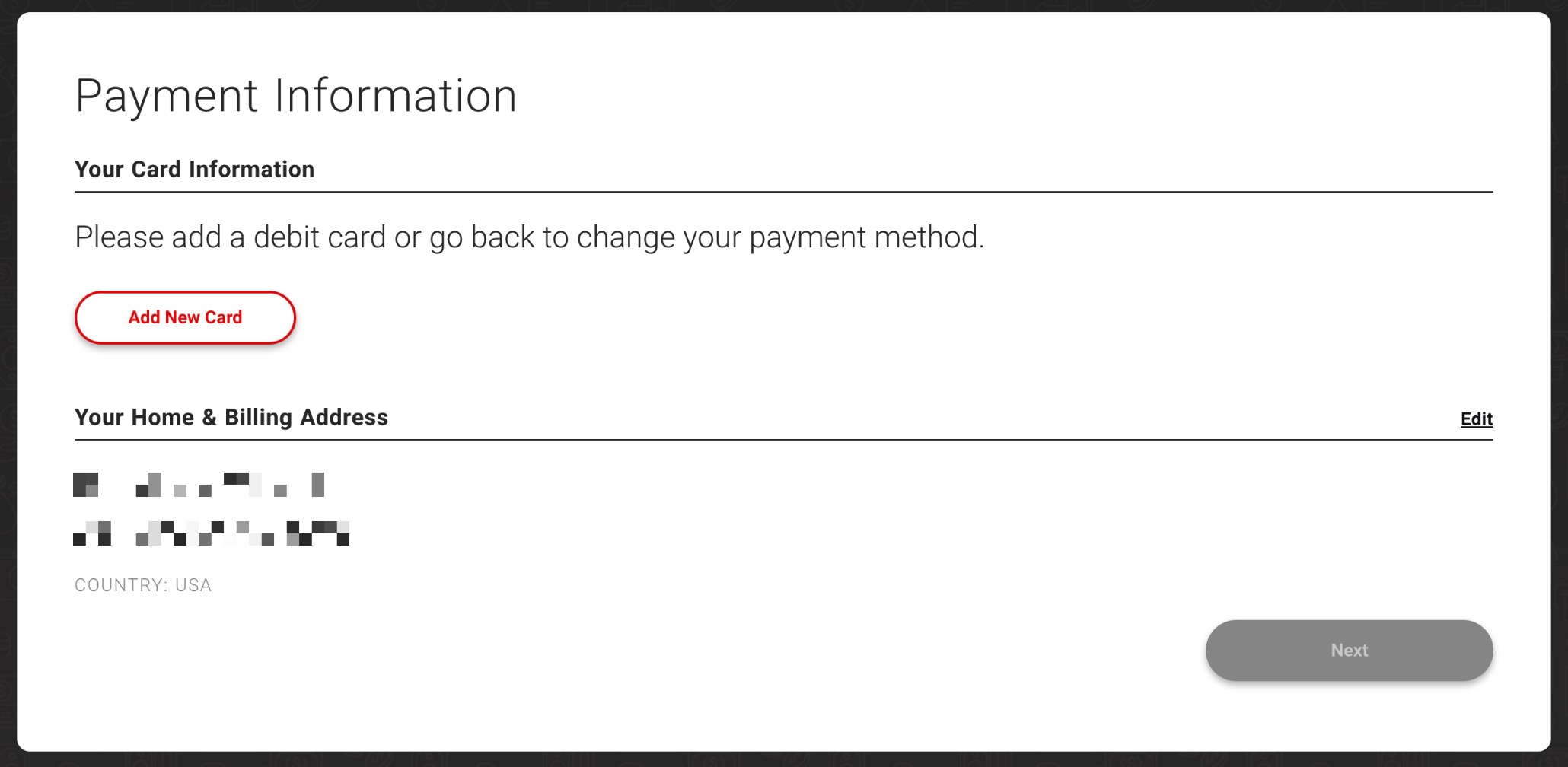This screenshot has height=767, width=1568.
Task: Click the "USA" country value
Action: 193,585
